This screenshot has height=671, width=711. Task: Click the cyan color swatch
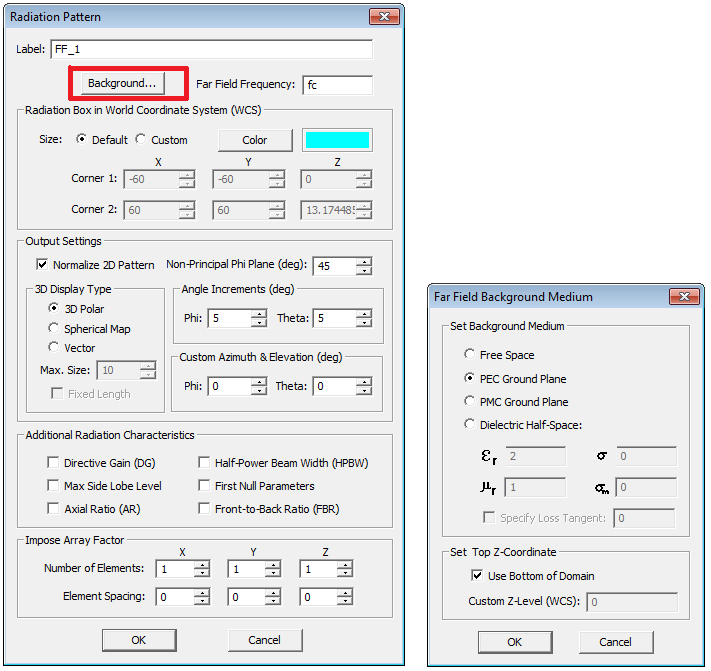[x=337, y=140]
